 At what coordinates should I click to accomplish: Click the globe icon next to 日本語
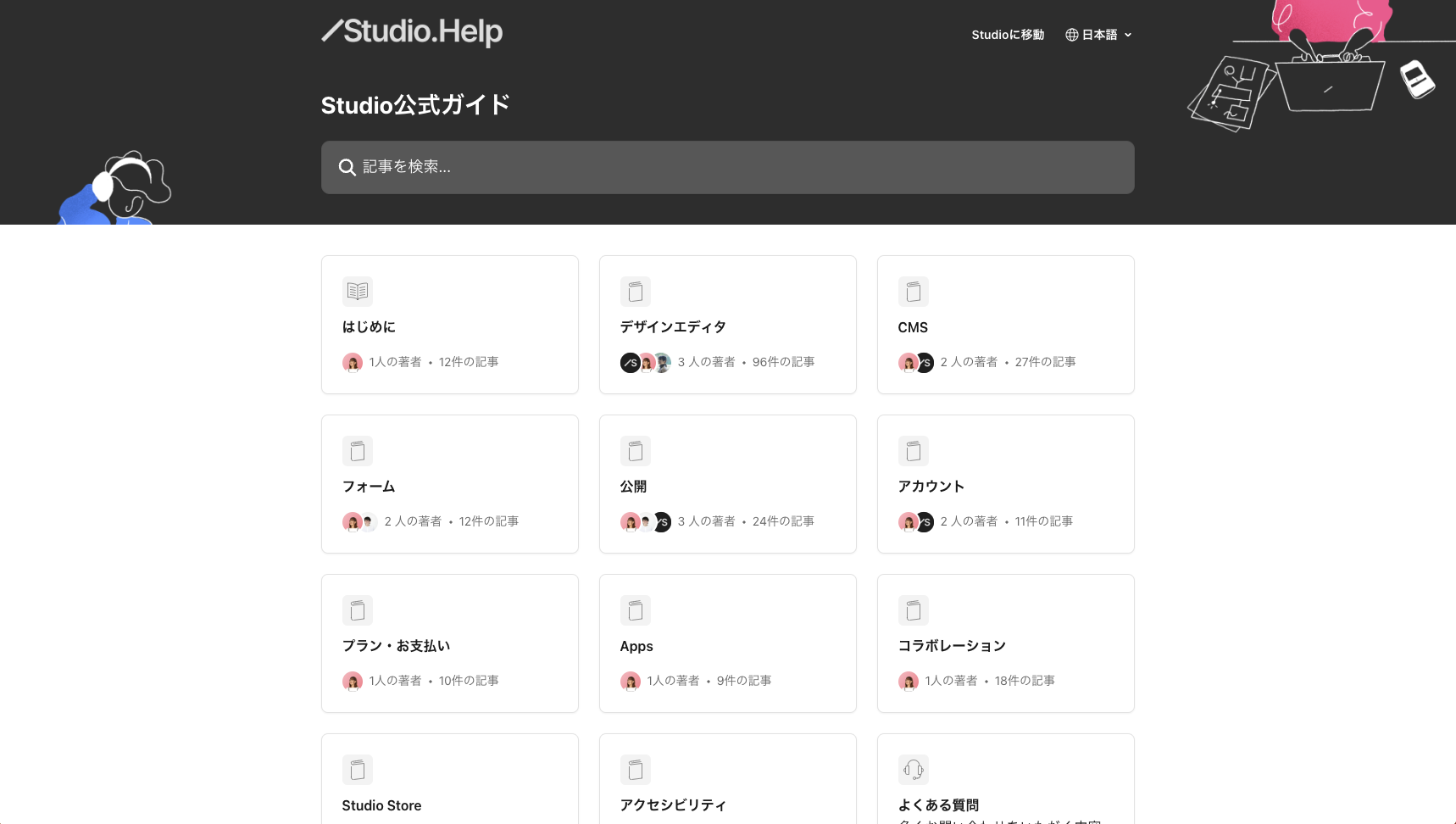click(1072, 35)
